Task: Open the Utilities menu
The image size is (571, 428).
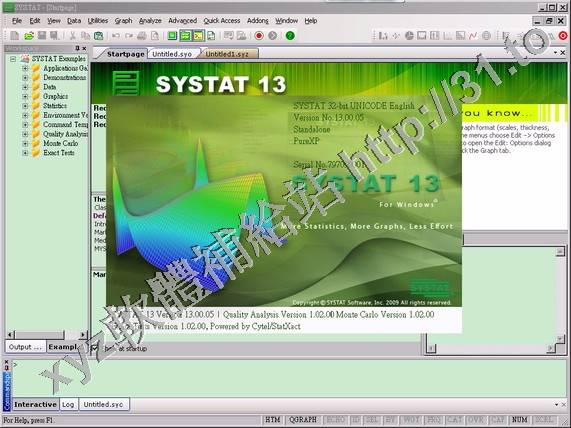Action: (x=98, y=21)
